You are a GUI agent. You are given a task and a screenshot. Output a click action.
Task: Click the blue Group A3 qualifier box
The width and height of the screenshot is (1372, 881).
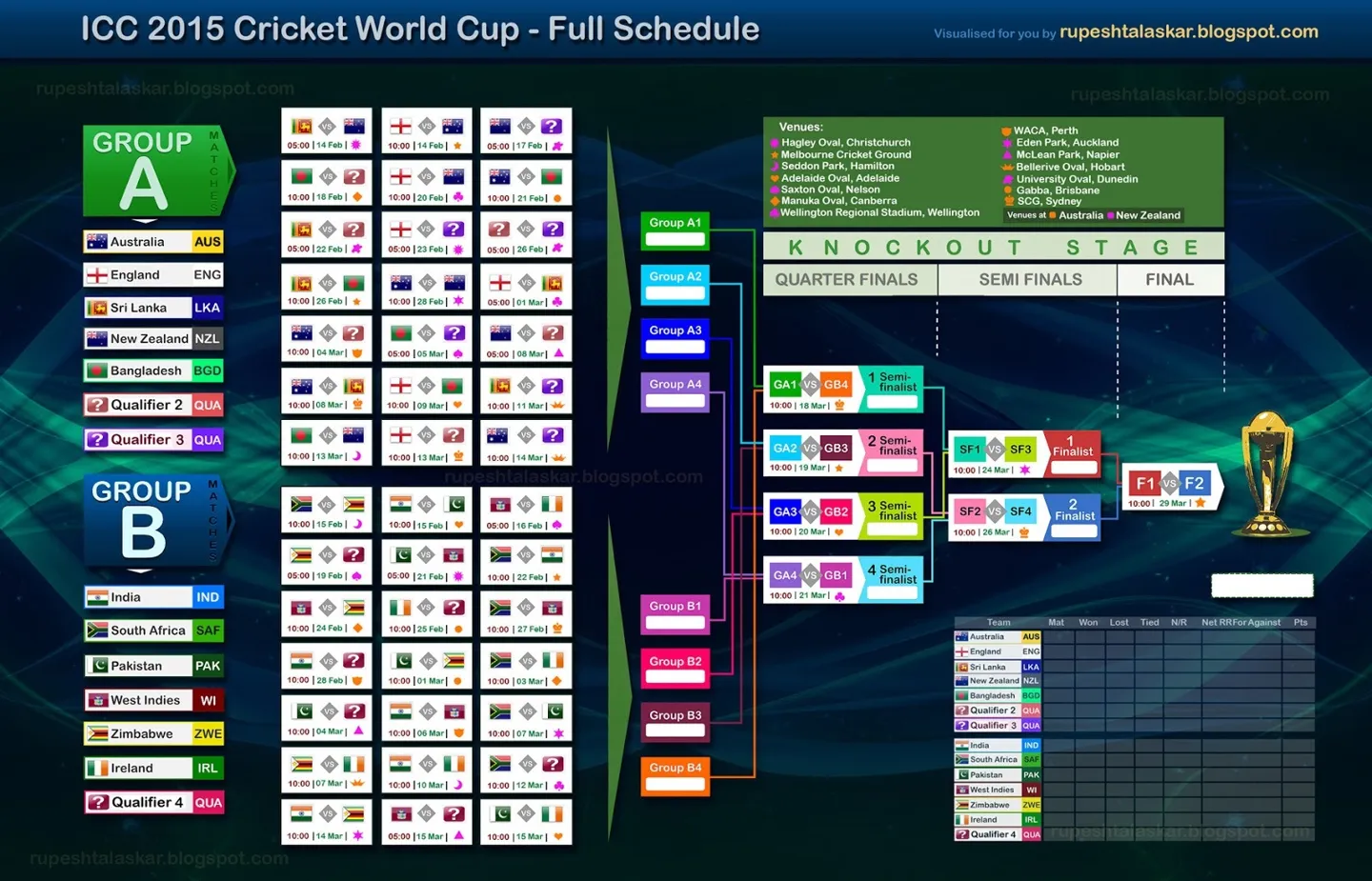point(675,338)
